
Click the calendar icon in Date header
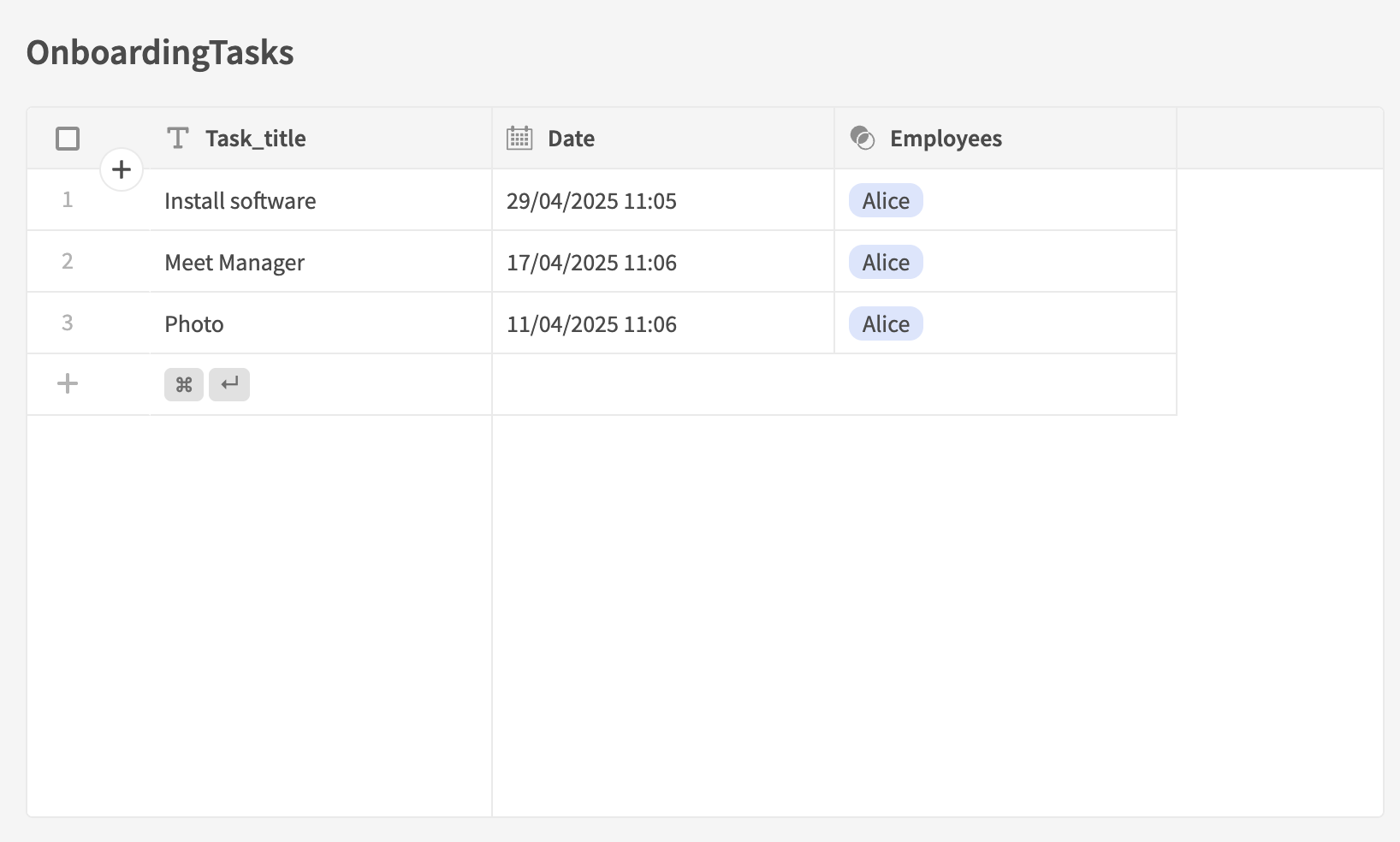pos(519,139)
